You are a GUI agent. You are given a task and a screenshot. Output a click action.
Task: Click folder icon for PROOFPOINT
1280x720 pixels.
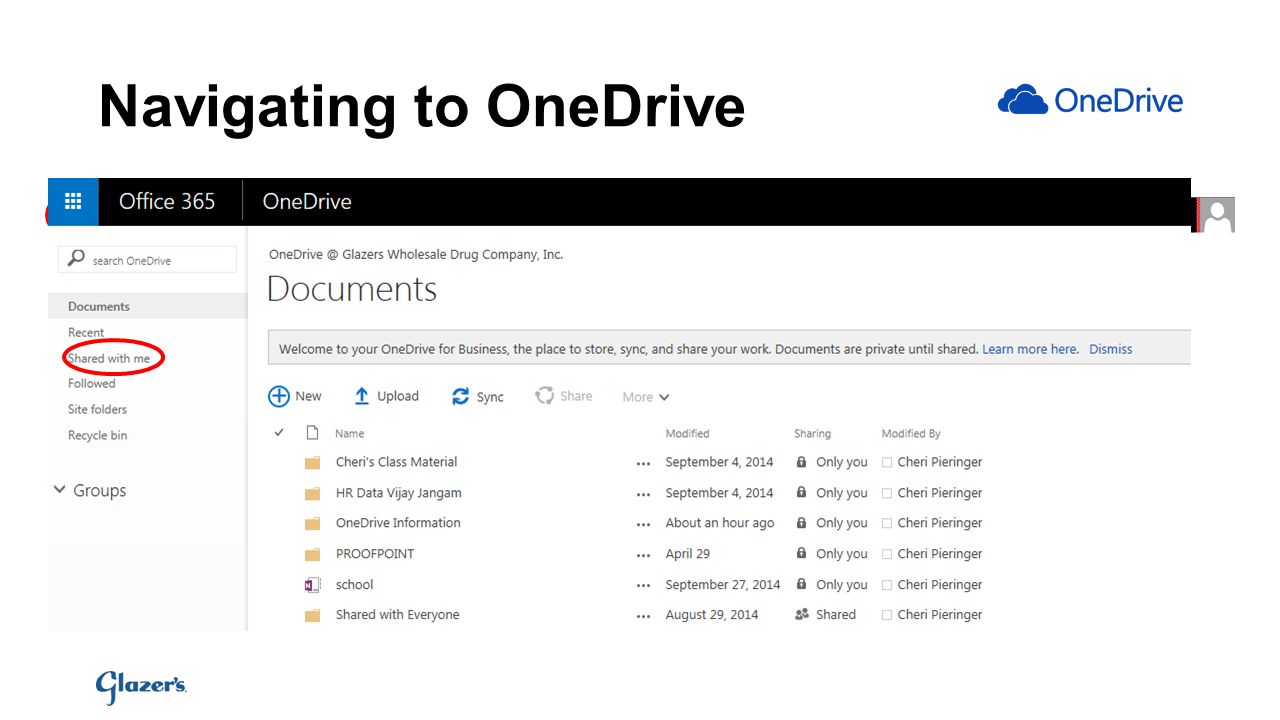coord(313,554)
